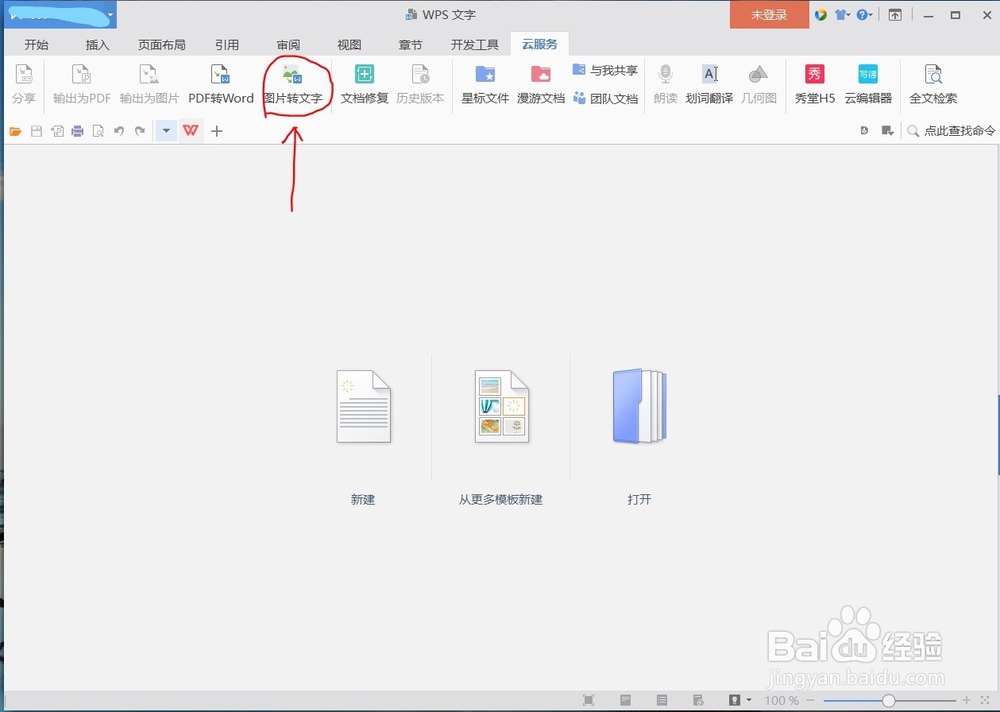Add a new document tab with plus
This screenshot has height=712, width=1000.
click(x=217, y=131)
